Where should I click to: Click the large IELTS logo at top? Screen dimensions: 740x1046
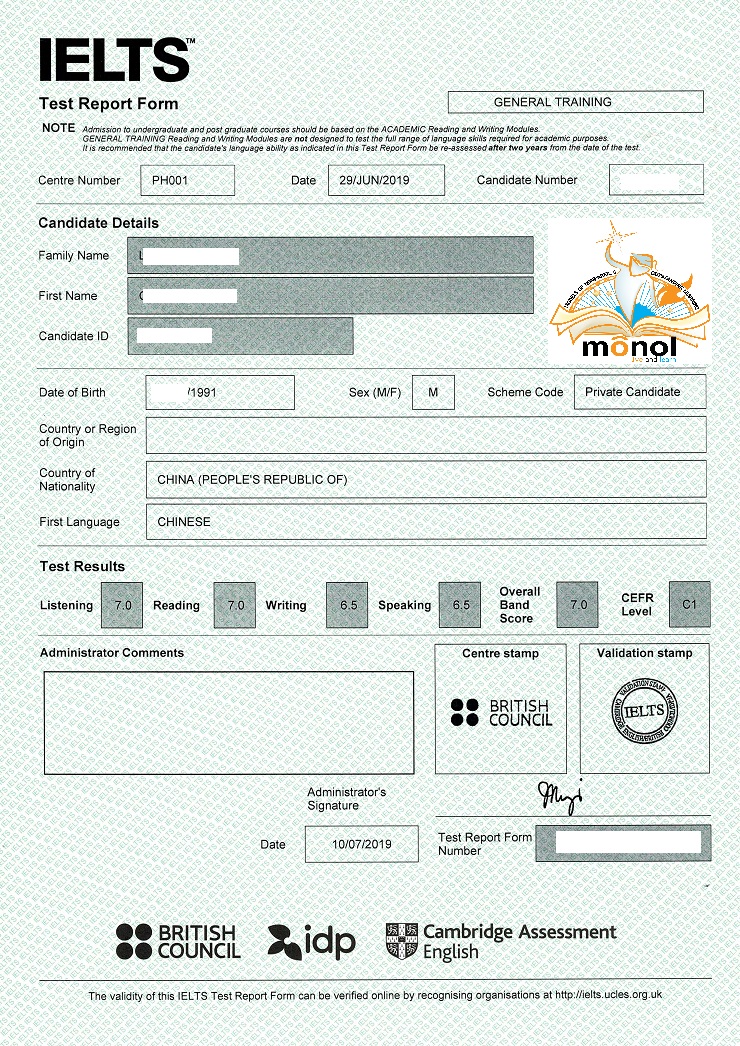click(x=116, y=59)
